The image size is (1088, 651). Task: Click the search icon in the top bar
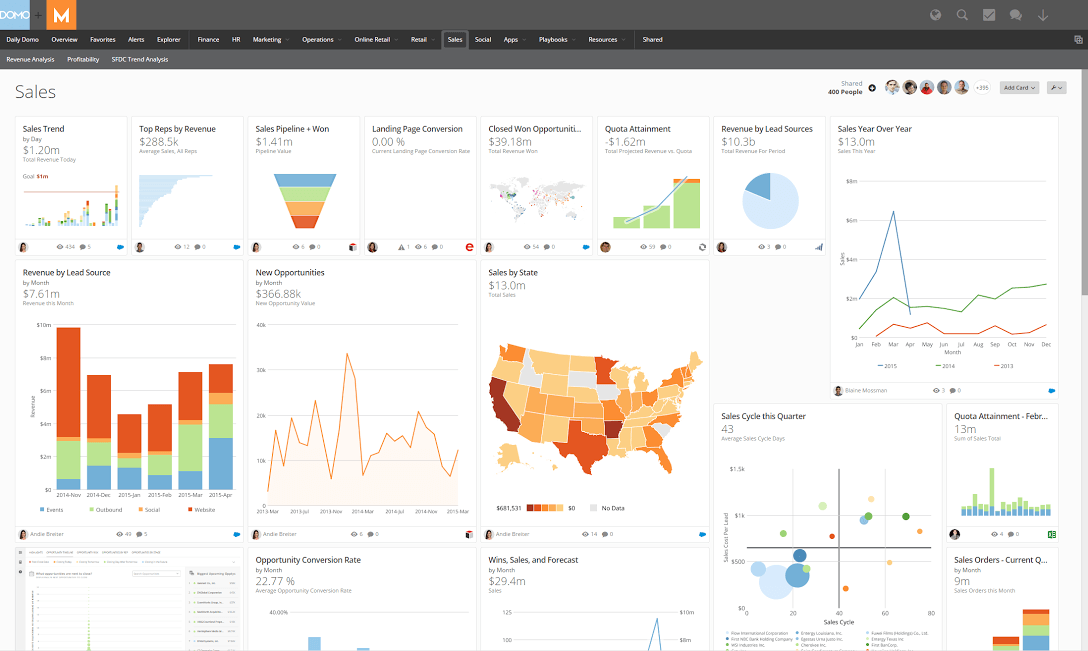tap(961, 15)
